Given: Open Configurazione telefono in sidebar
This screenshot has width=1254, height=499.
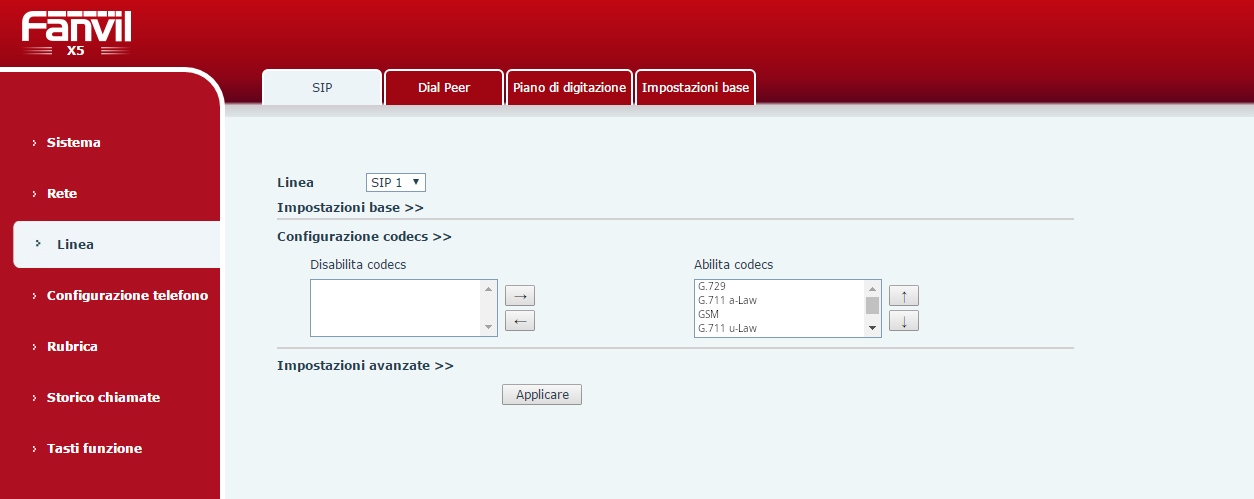Looking at the screenshot, I should pos(127,295).
